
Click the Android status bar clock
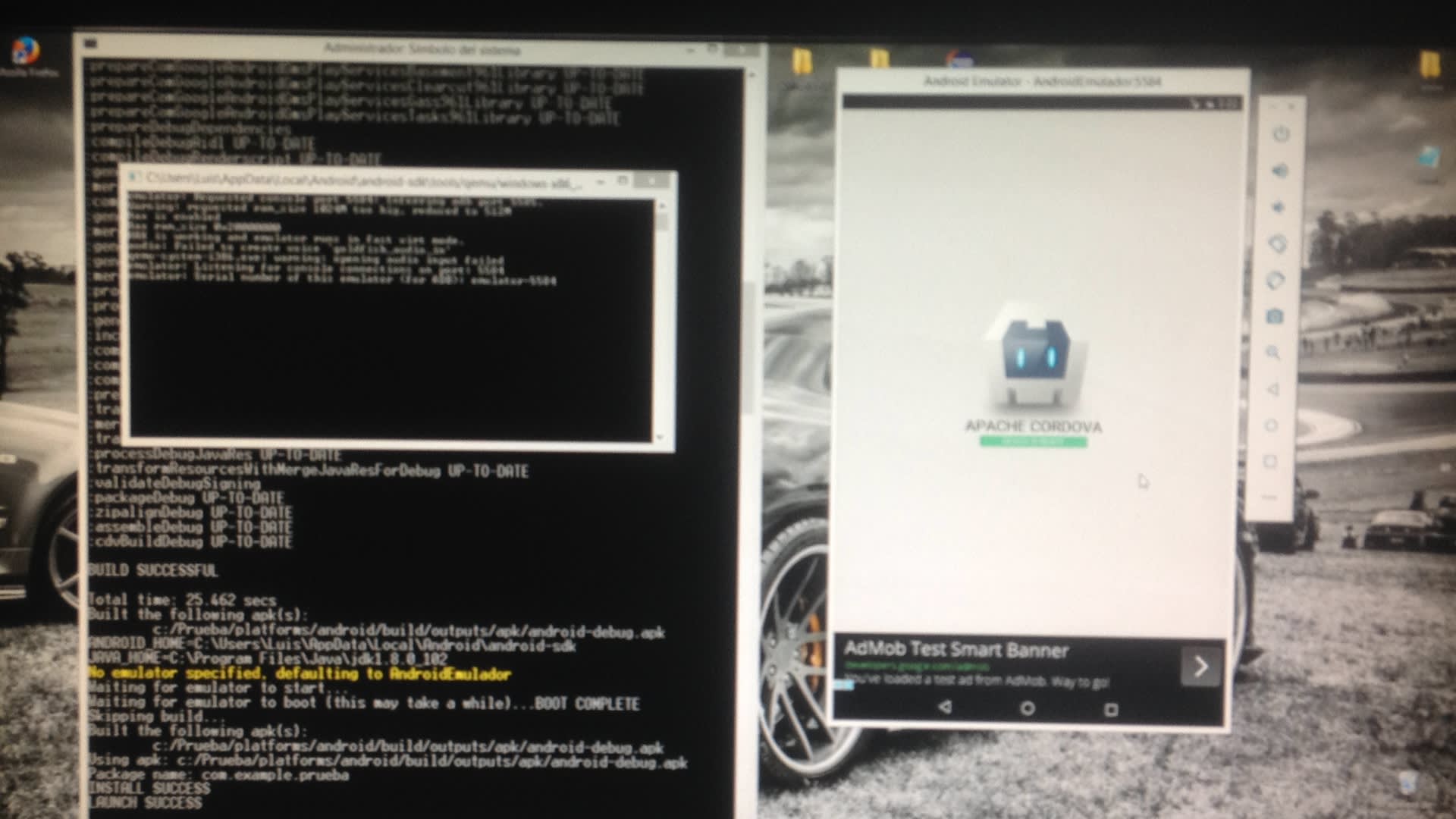coord(1229,103)
